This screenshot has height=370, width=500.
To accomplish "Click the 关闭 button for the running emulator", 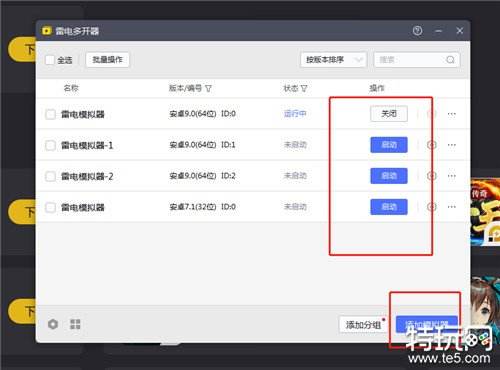I will (389, 114).
